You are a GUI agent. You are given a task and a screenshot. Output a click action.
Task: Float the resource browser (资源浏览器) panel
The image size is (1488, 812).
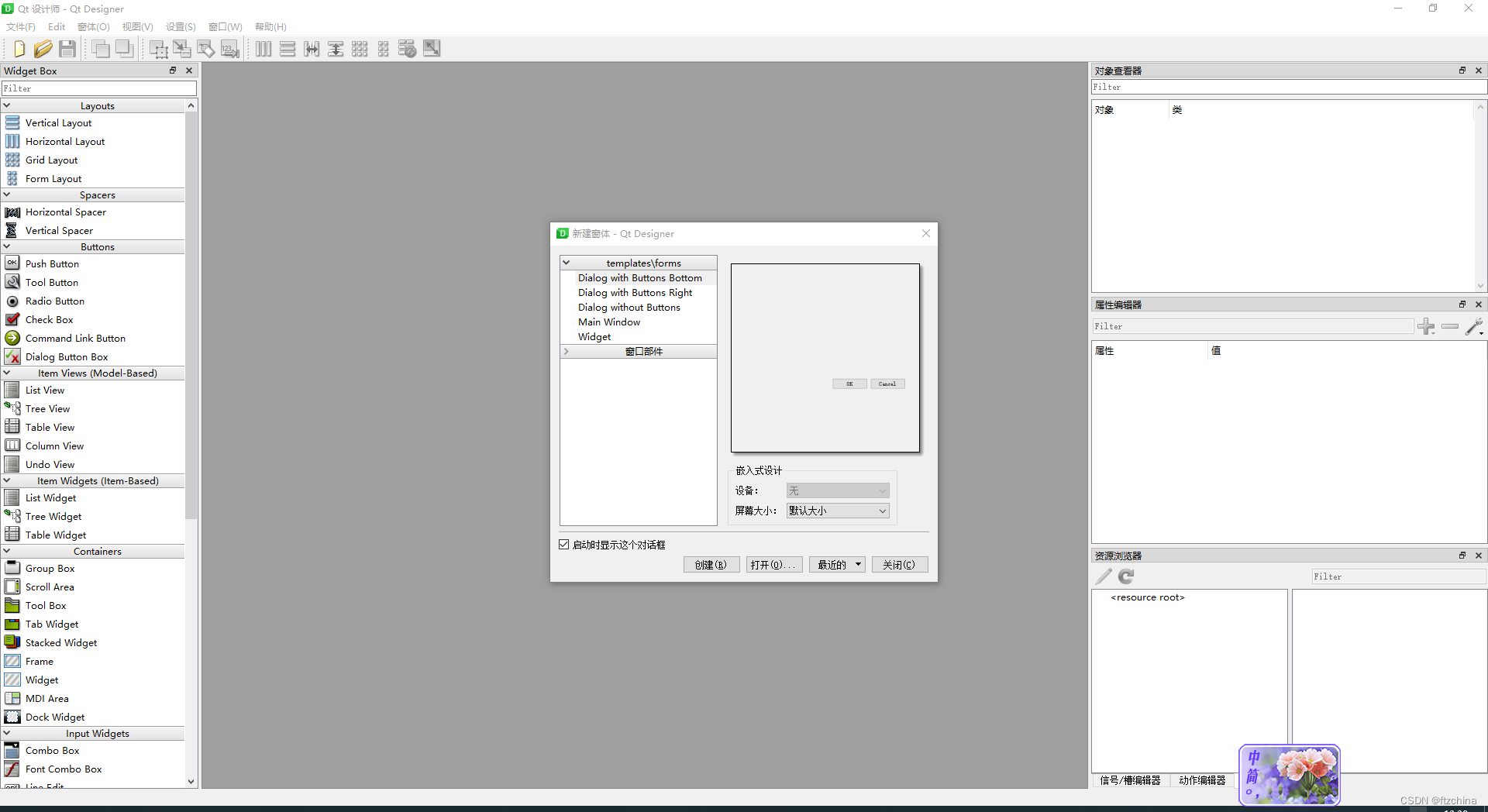pyautogui.click(x=1462, y=556)
